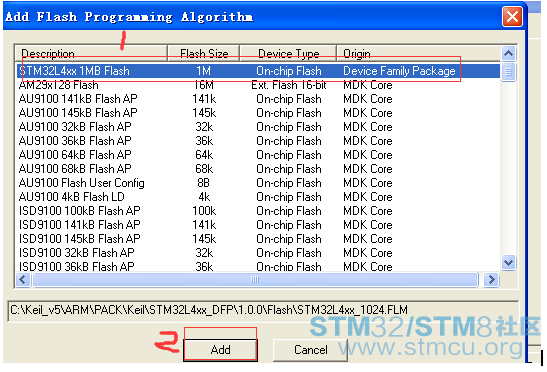Screen dimensions: 547x372
Task: Click the horizontal scrollbar thumb
Action: coord(255,280)
